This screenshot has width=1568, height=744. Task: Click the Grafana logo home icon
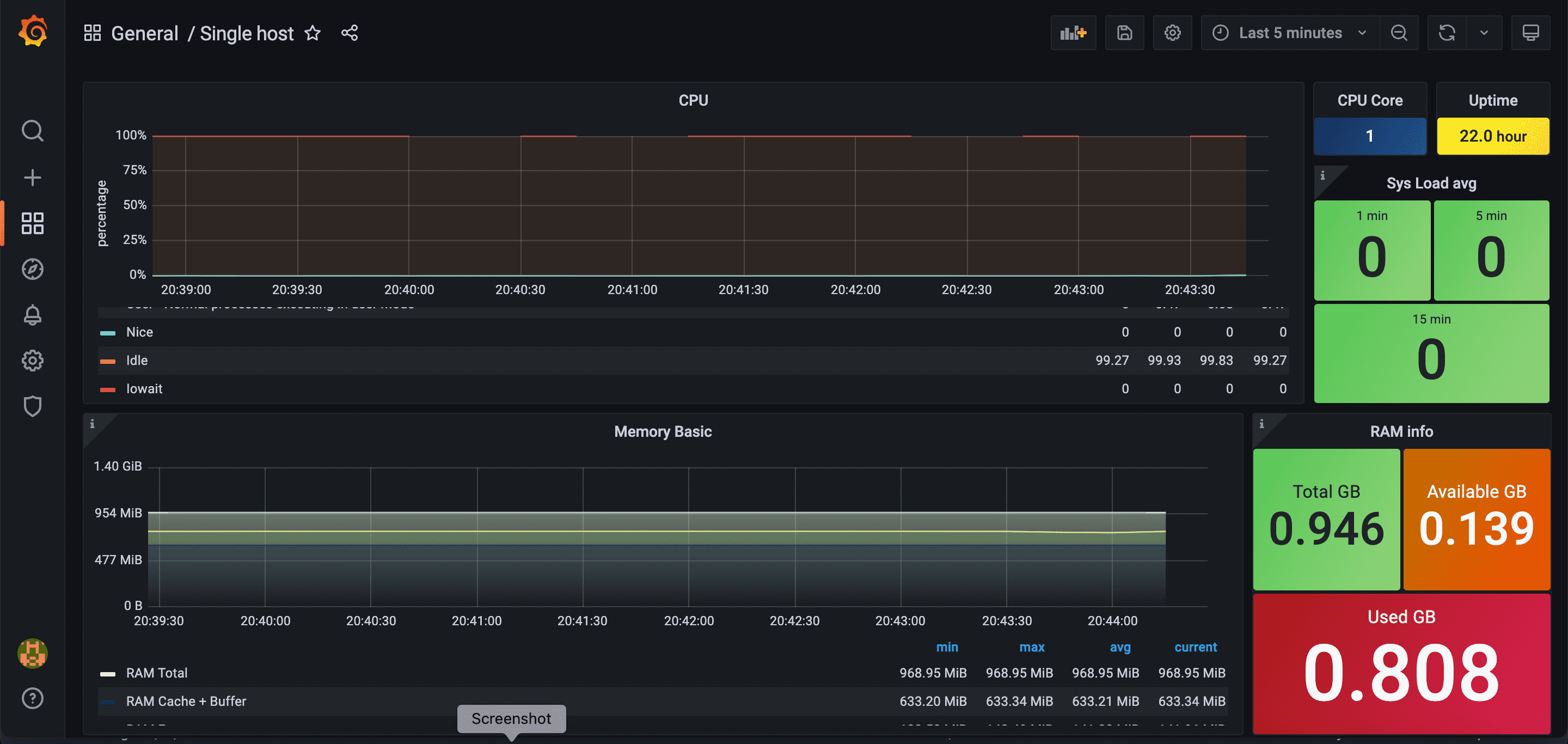(33, 32)
